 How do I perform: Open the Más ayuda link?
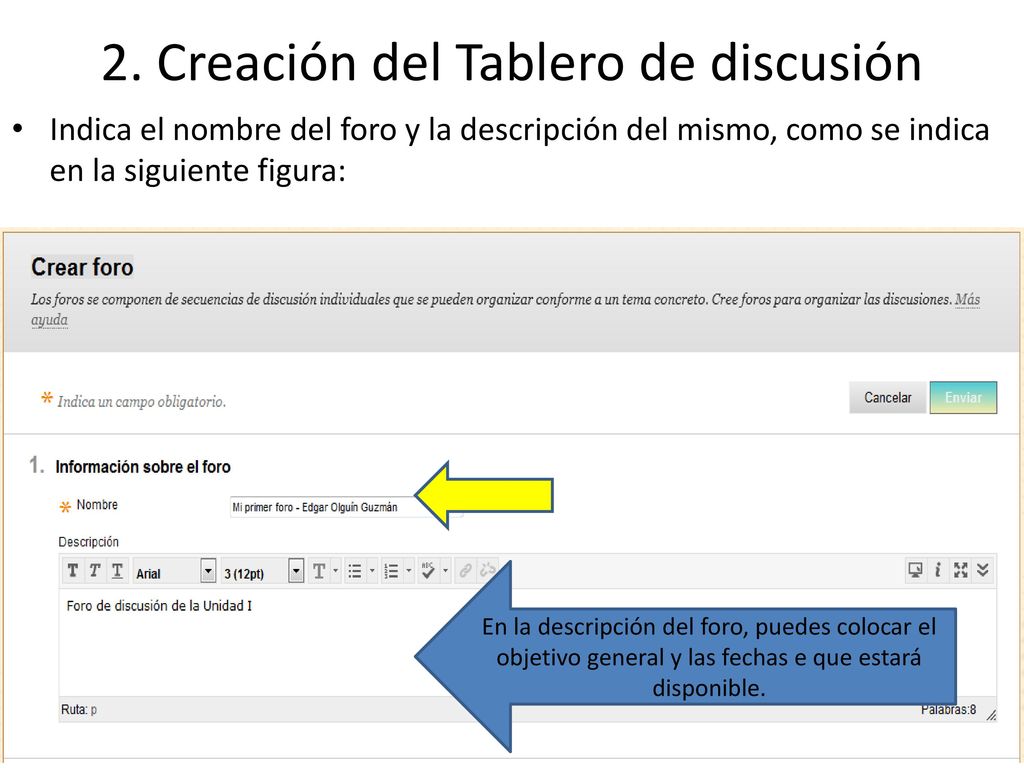pos(968,300)
